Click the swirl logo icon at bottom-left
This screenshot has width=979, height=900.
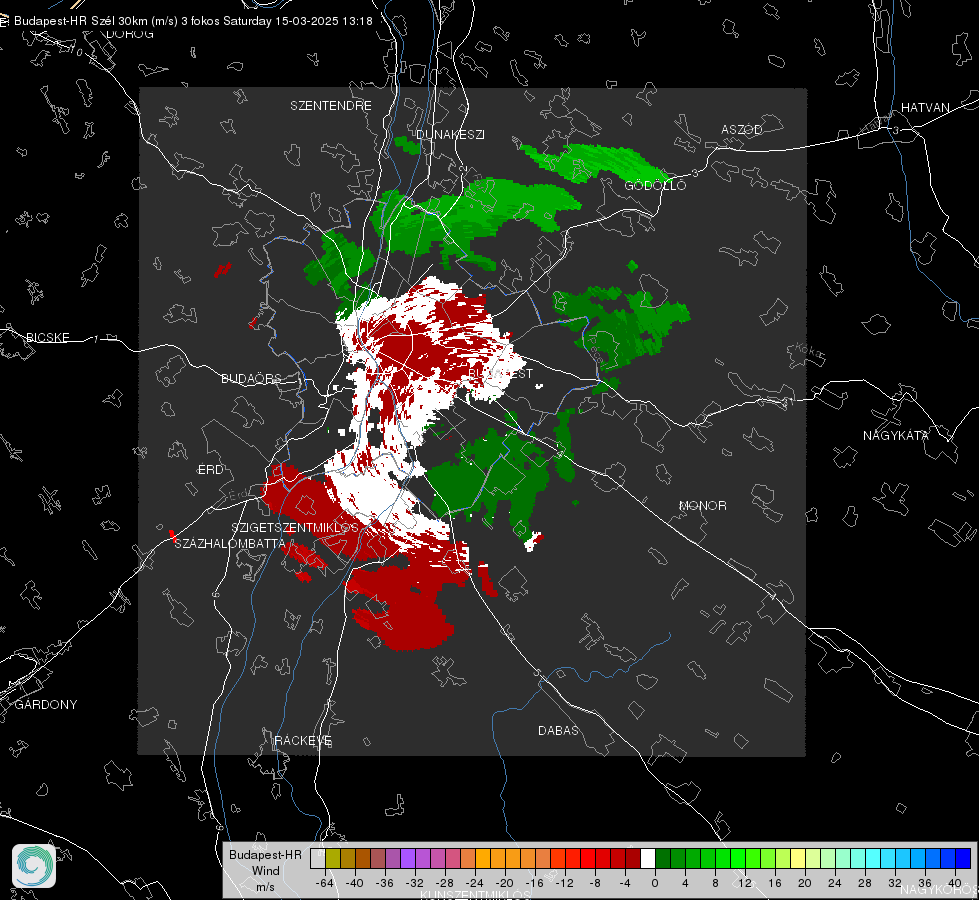coord(34,866)
